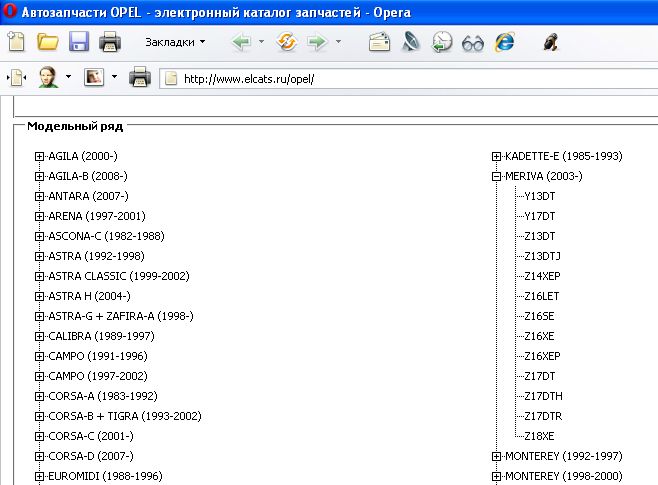Open back history dropdown arrow
This screenshot has width=658, height=485.
pos(261,42)
